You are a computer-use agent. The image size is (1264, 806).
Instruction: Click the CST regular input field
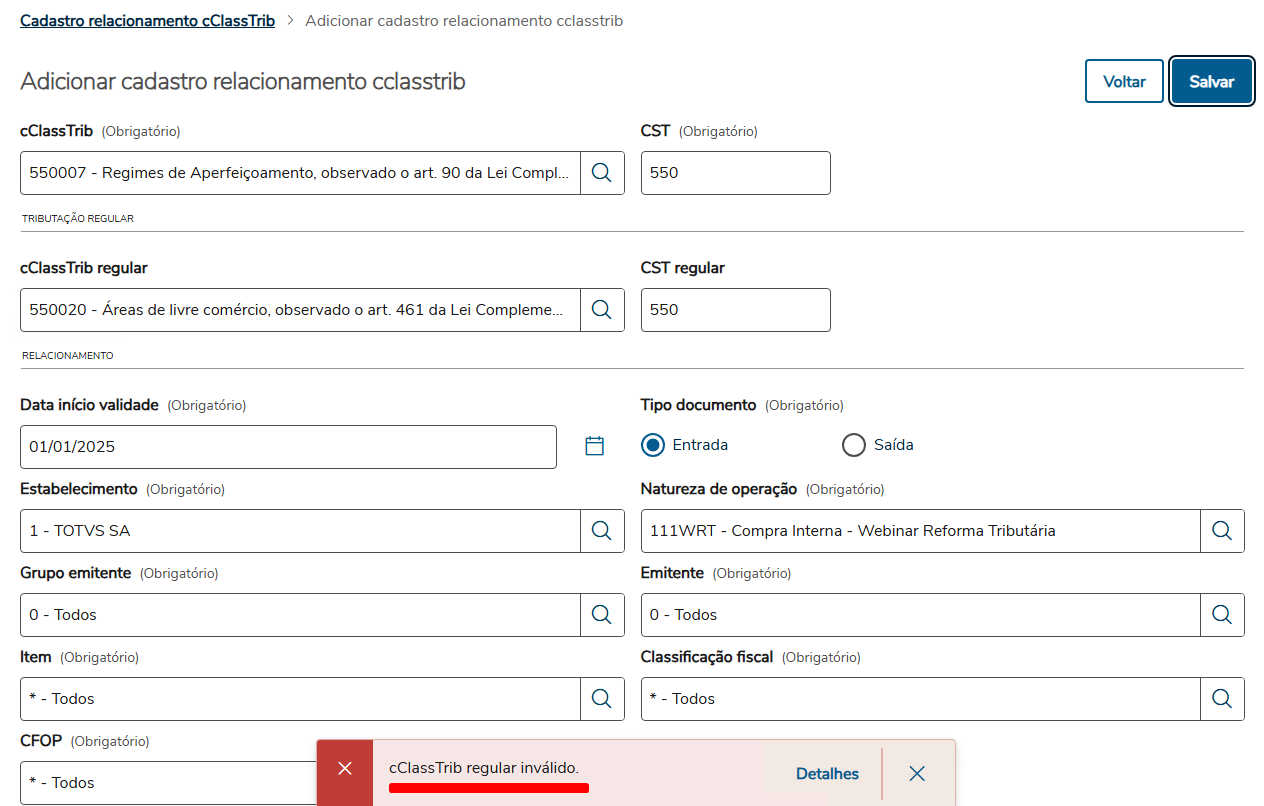click(735, 310)
